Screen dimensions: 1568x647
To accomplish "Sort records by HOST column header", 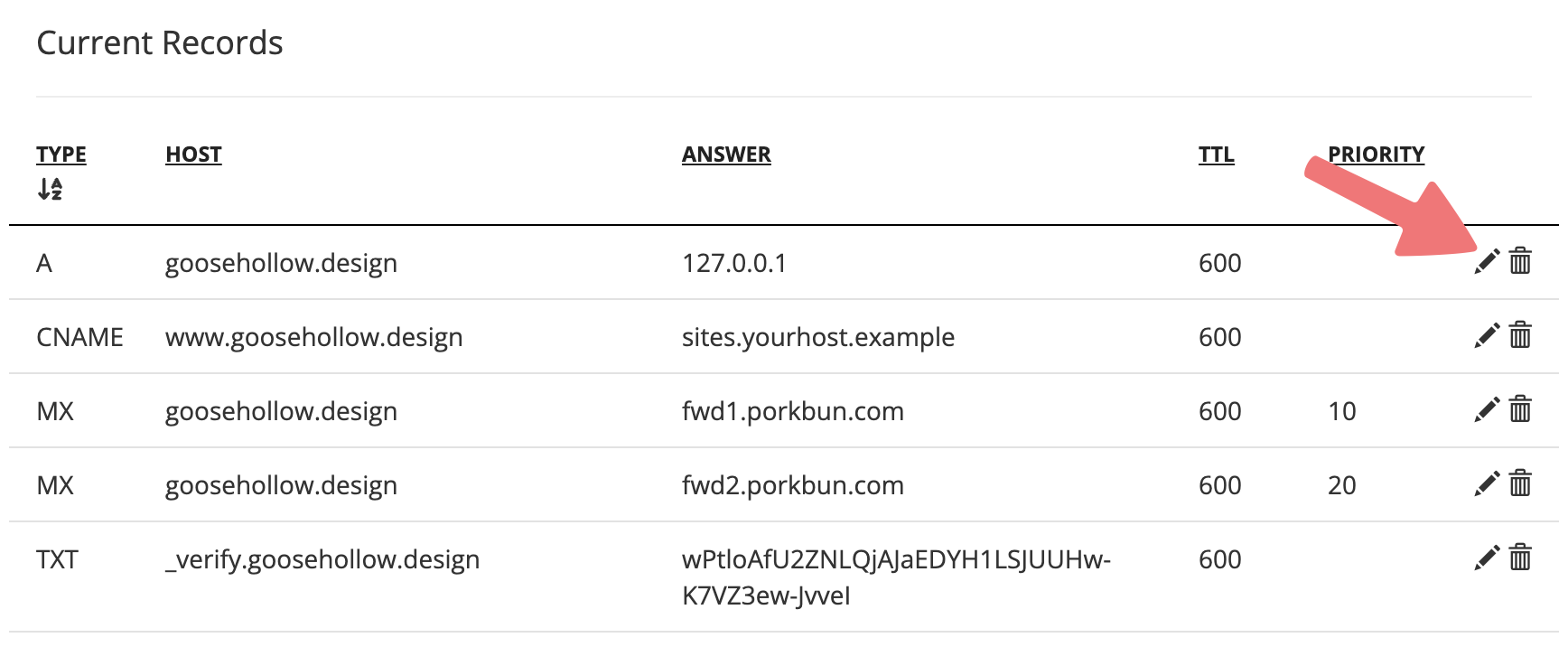I will (193, 155).
